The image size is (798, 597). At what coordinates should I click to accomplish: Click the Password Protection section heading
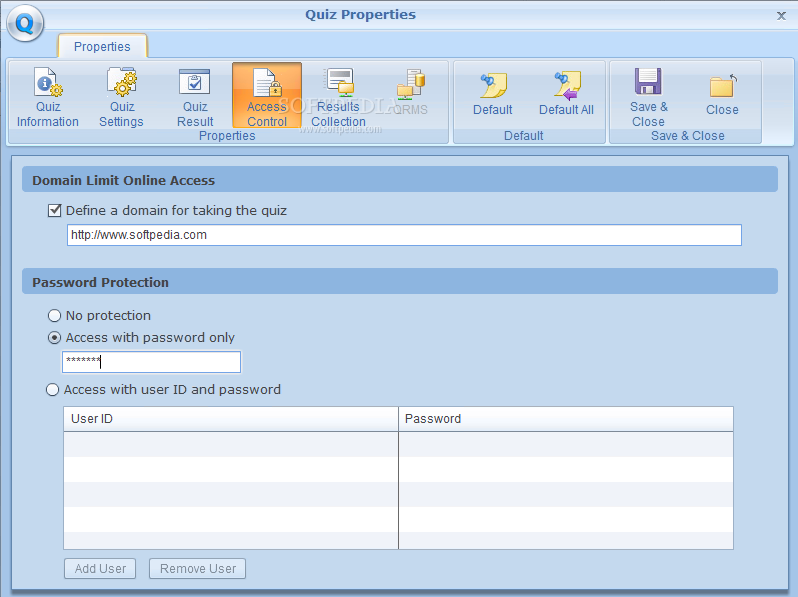[100, 282]
